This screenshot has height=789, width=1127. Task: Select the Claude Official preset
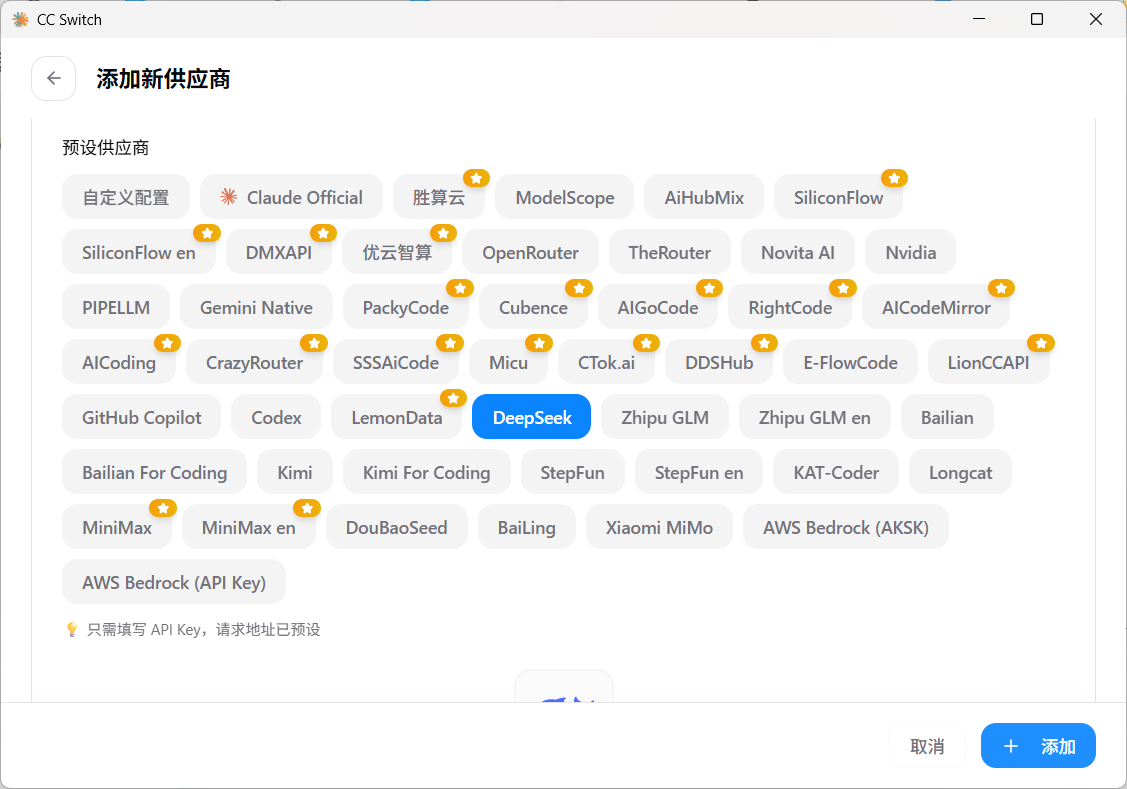(x=291, y=197)
